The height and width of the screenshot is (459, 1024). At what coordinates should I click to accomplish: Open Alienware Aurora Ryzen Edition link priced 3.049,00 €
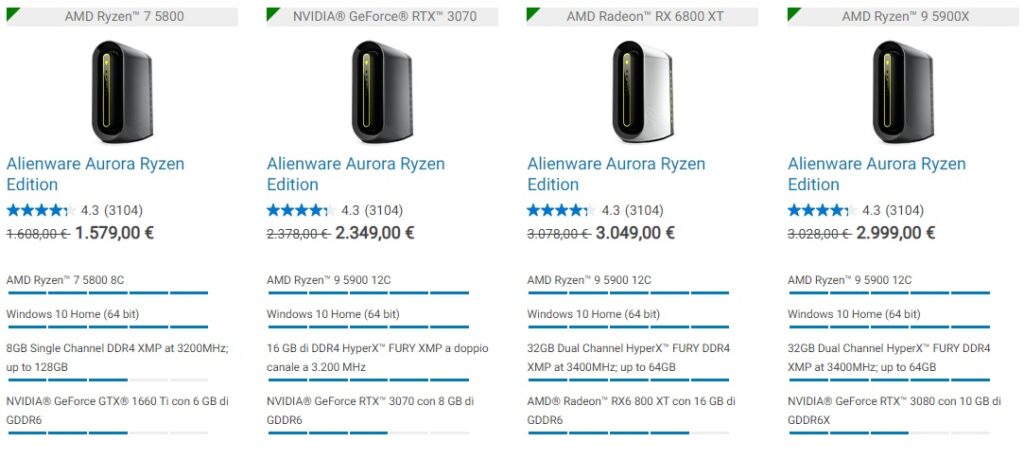pyautogui.click(x=616, y=174)
